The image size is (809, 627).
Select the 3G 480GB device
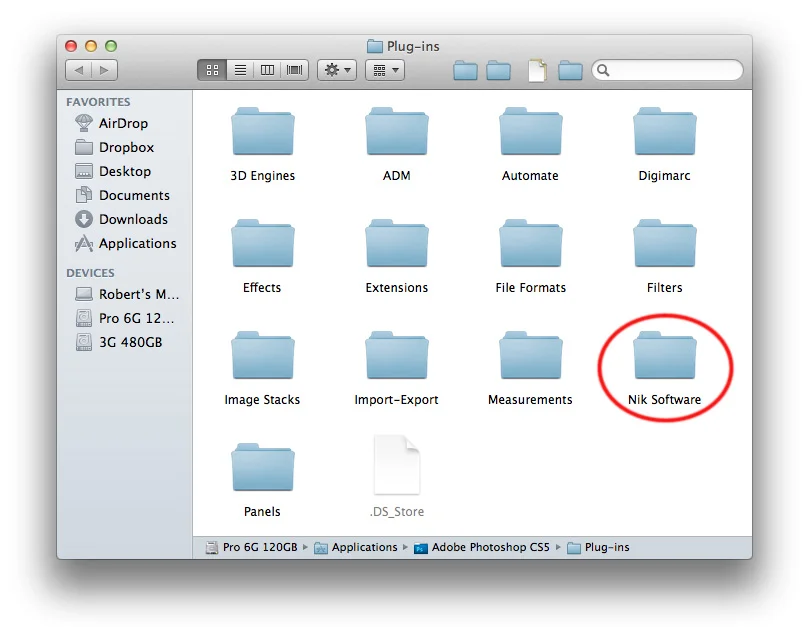[x=113, y=343]
